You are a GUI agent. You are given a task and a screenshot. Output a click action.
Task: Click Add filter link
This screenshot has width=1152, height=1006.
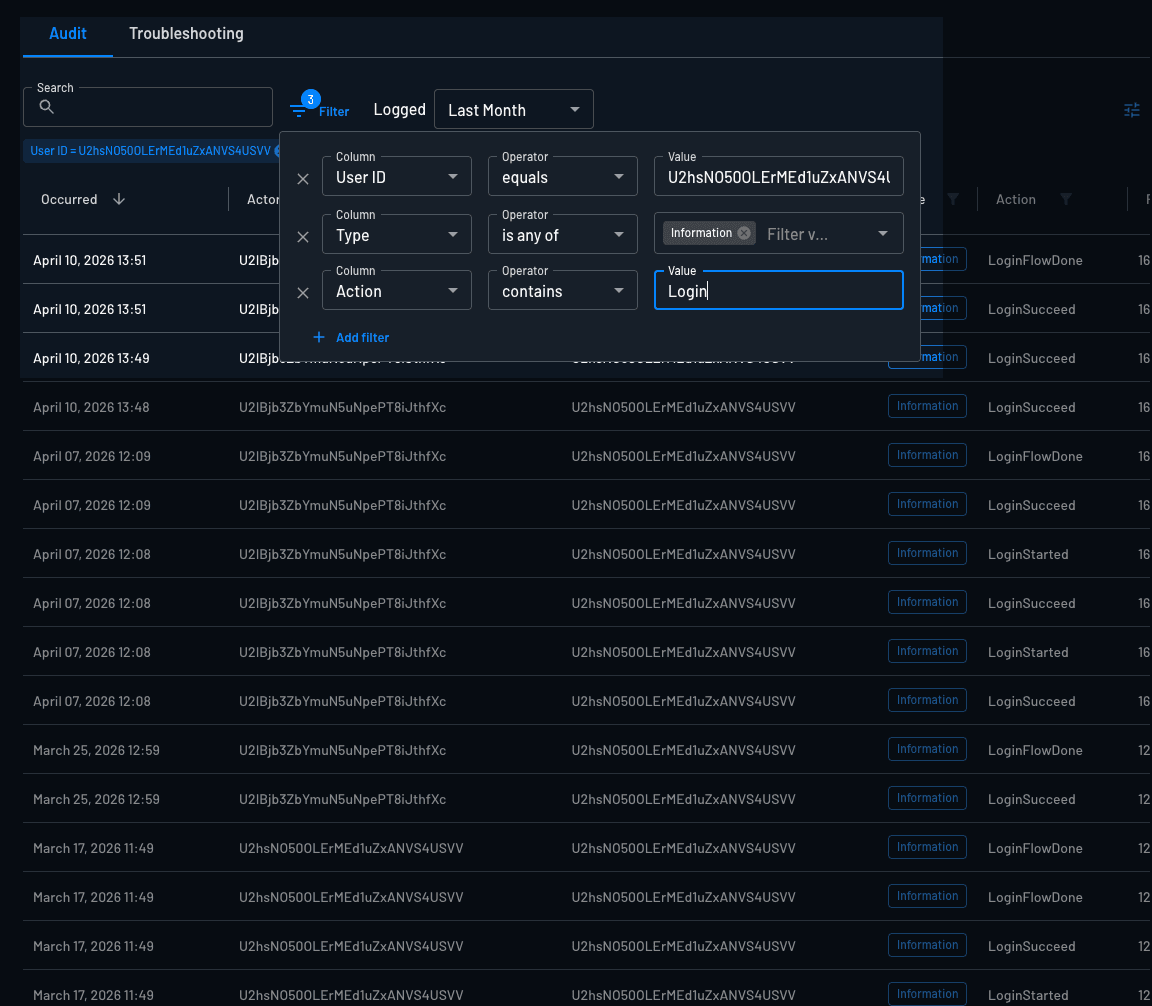pyautogui.click(x=351, y=337)
